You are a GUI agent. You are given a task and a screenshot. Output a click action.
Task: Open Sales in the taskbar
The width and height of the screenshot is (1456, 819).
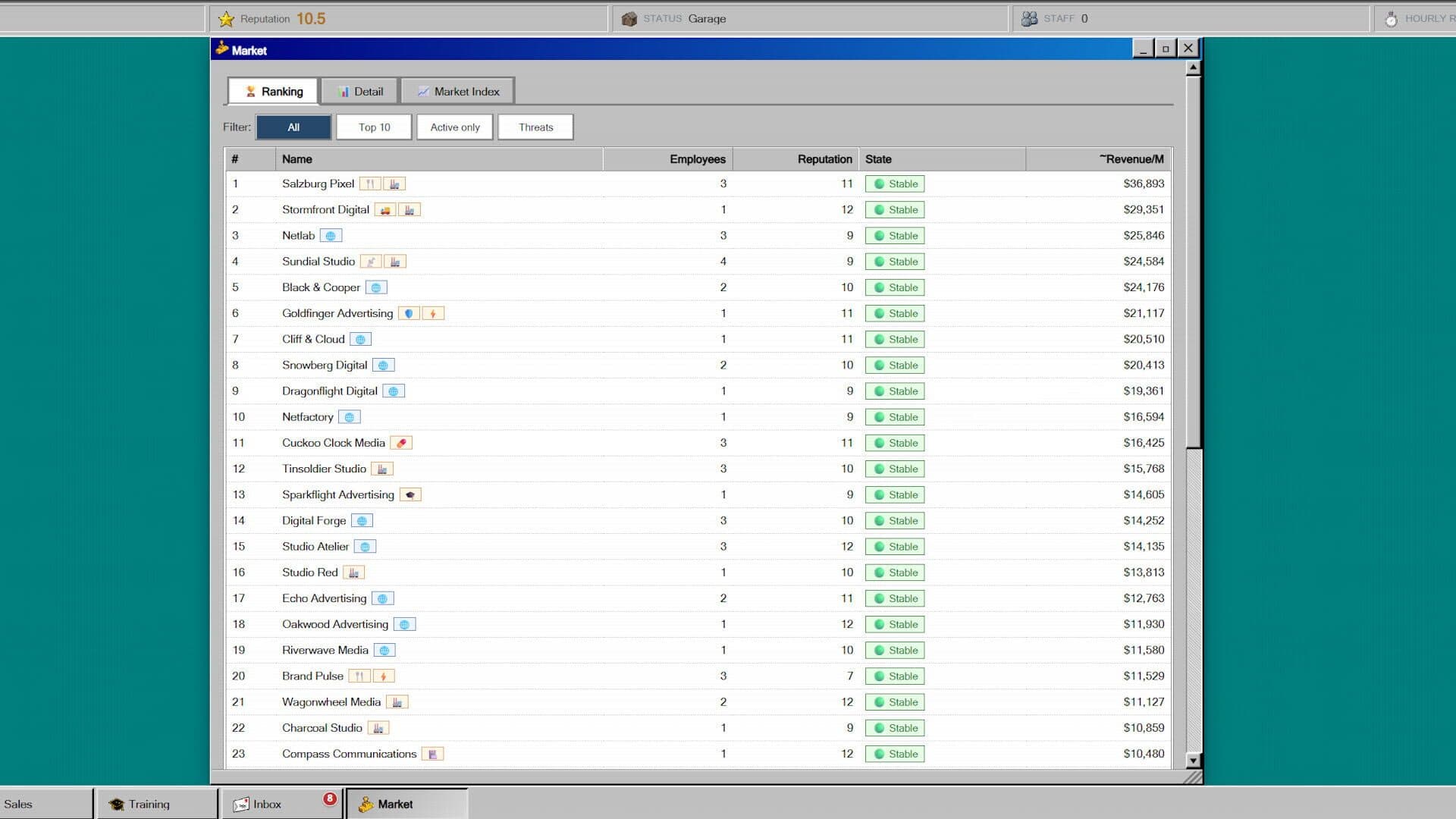tap(45, 804)
